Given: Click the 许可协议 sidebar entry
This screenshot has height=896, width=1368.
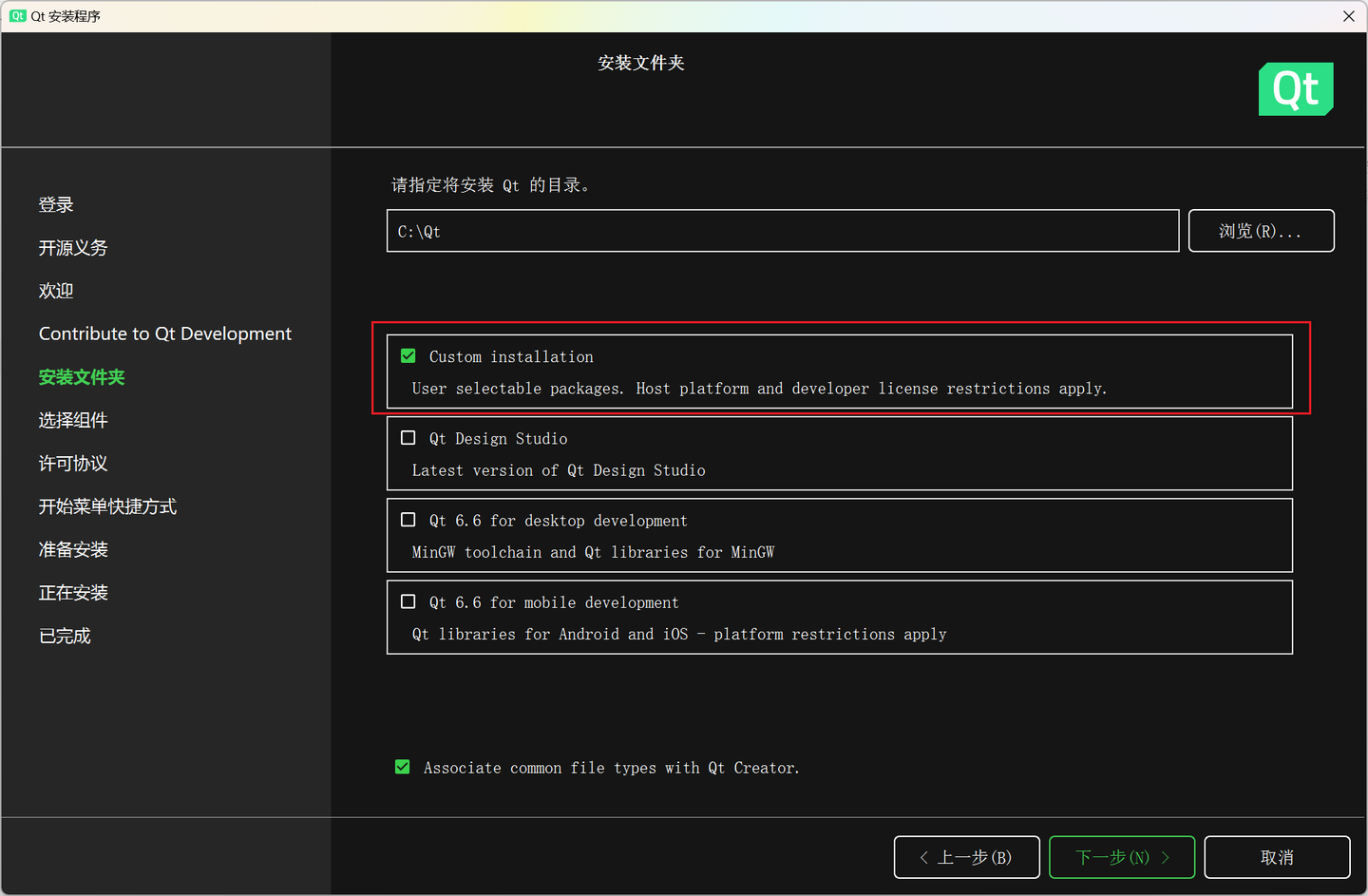Looking at the screenshot, I should (x=73, y=463).
